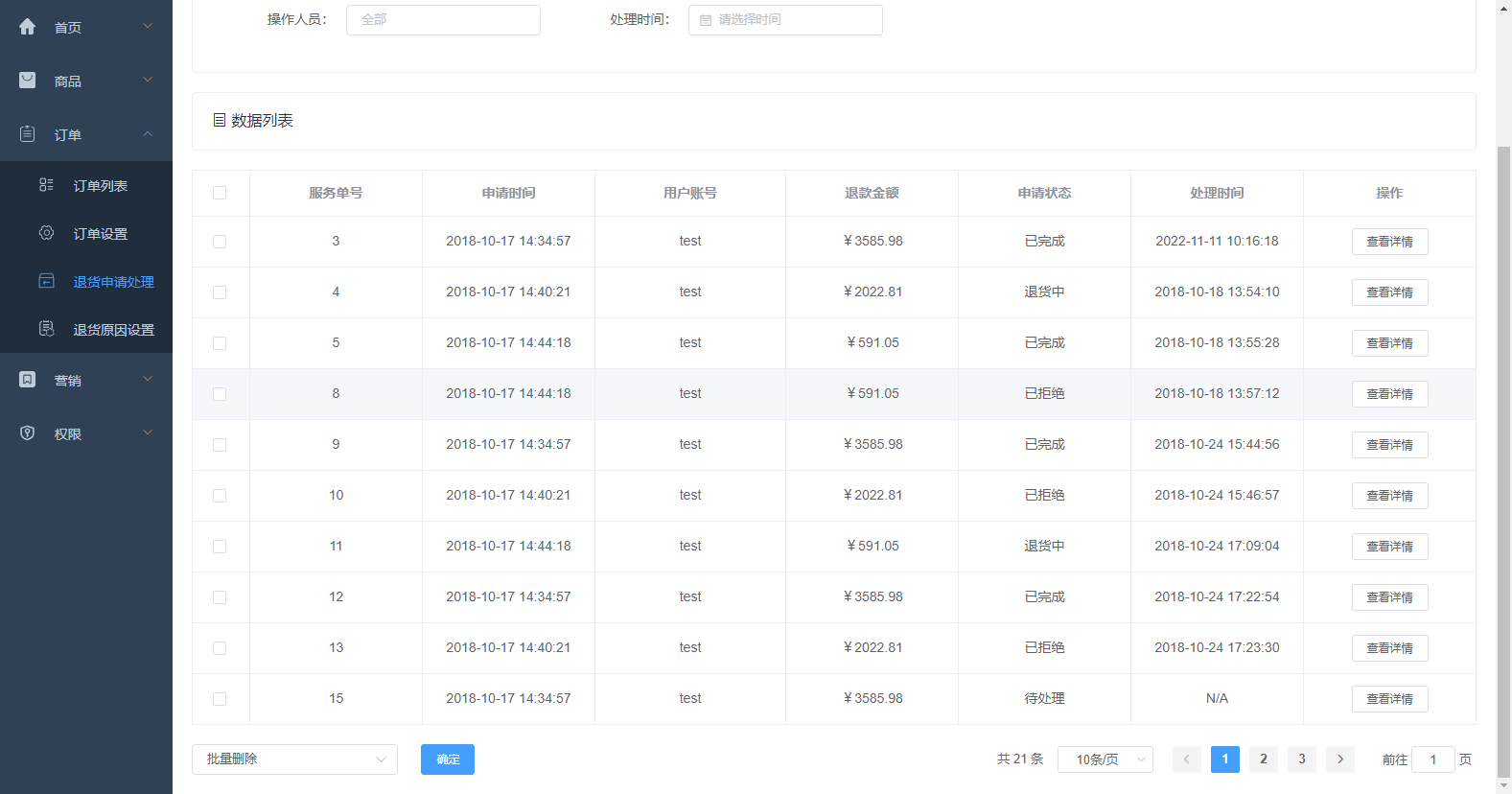Click the return reason settings icon
Viewport: 1512px width, 794px height.
point(46,329)
